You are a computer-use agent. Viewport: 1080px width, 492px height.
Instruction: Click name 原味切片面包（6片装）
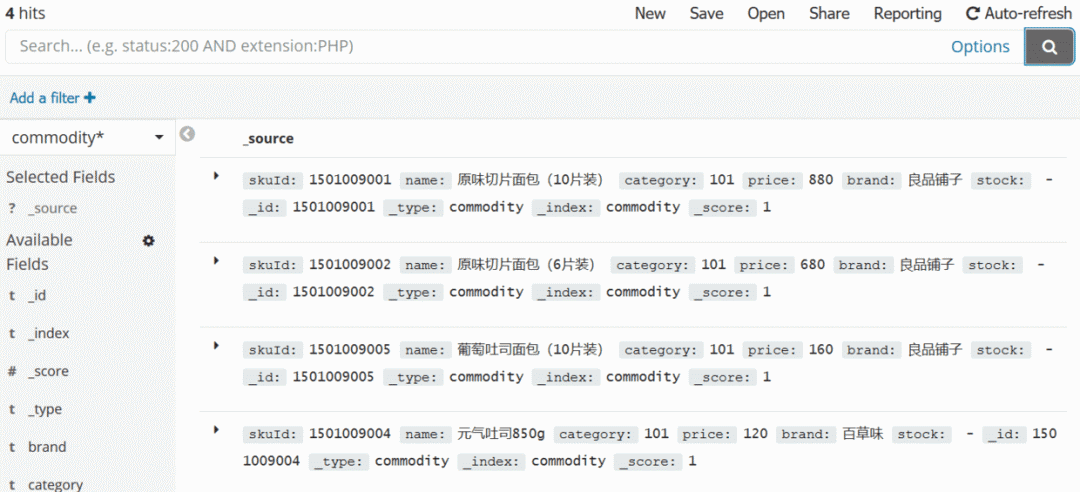[x=526, y=265]
